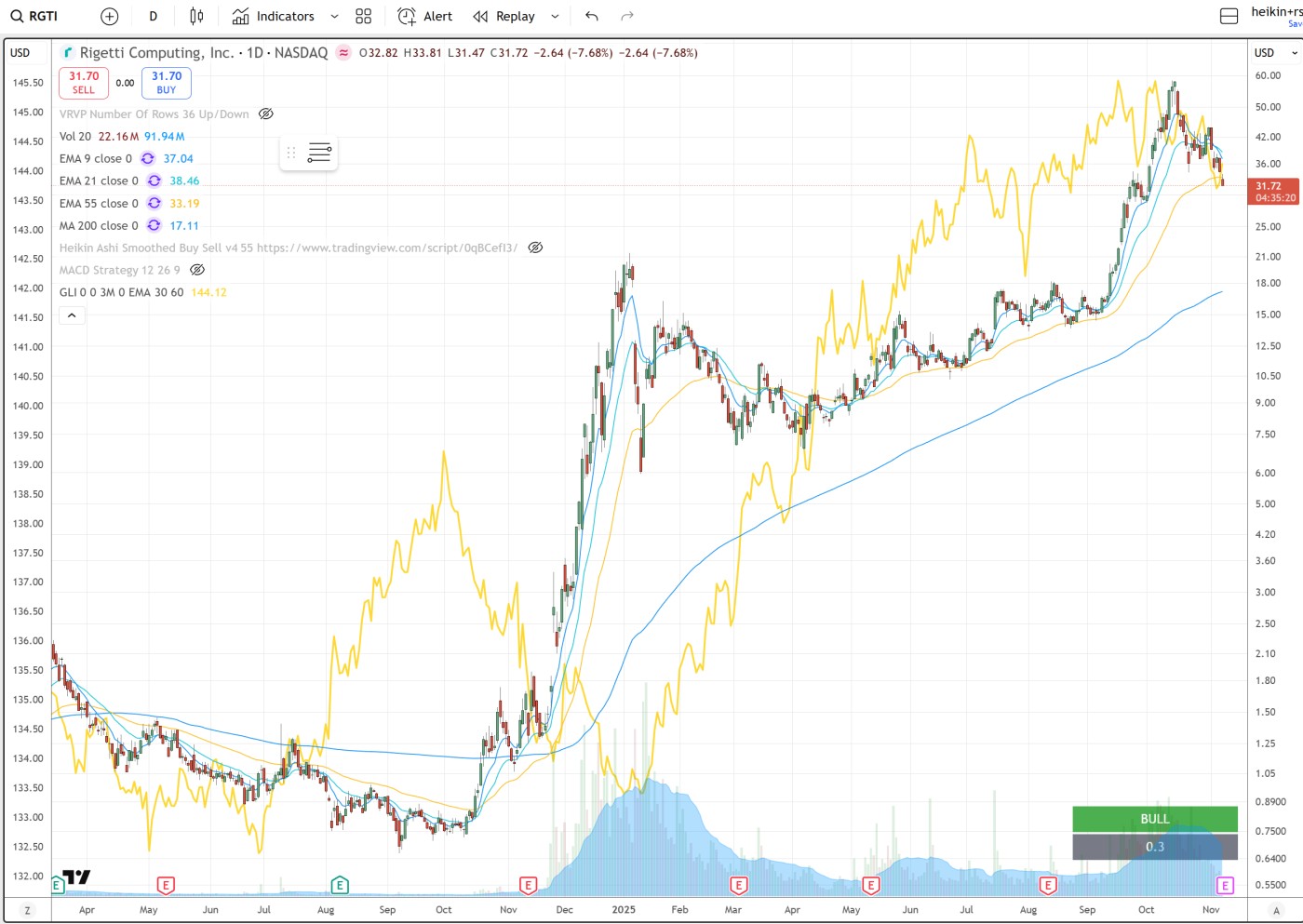This screenshot has height=924, width=1303.
Task: Click the RGTI symbol search
Action: (34, 16)
